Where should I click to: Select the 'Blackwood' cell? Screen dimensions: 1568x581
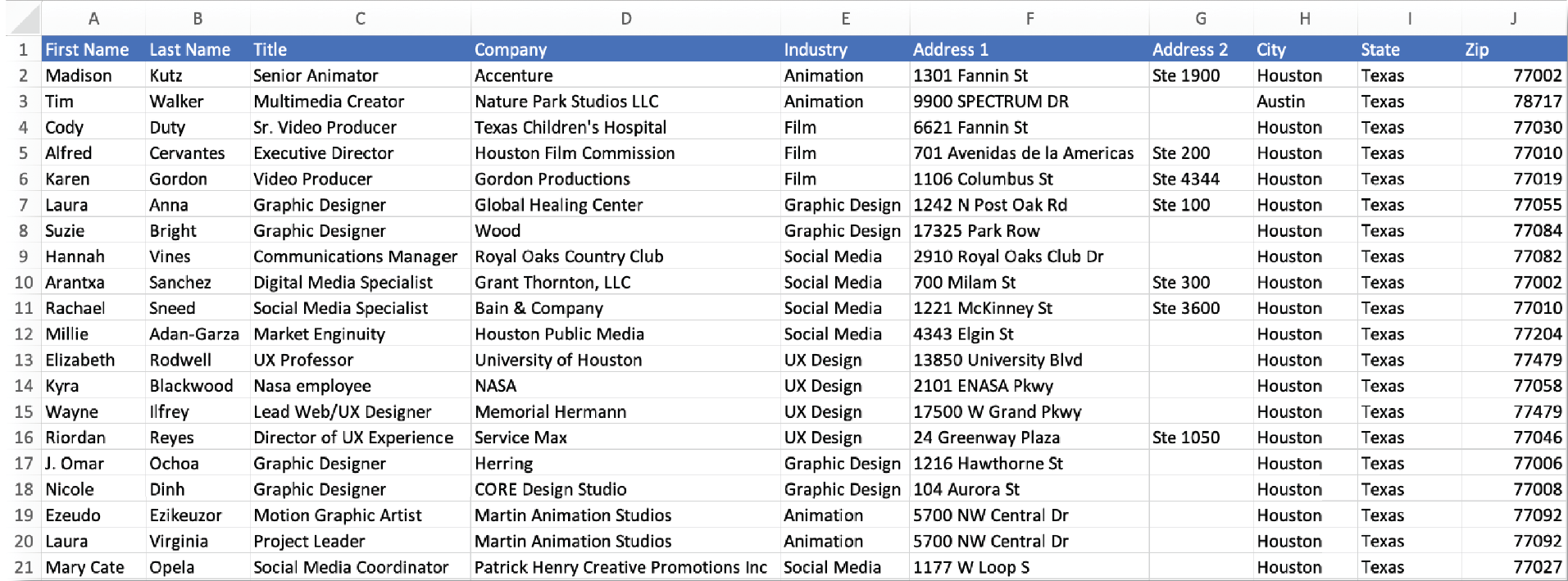[198, 386]
